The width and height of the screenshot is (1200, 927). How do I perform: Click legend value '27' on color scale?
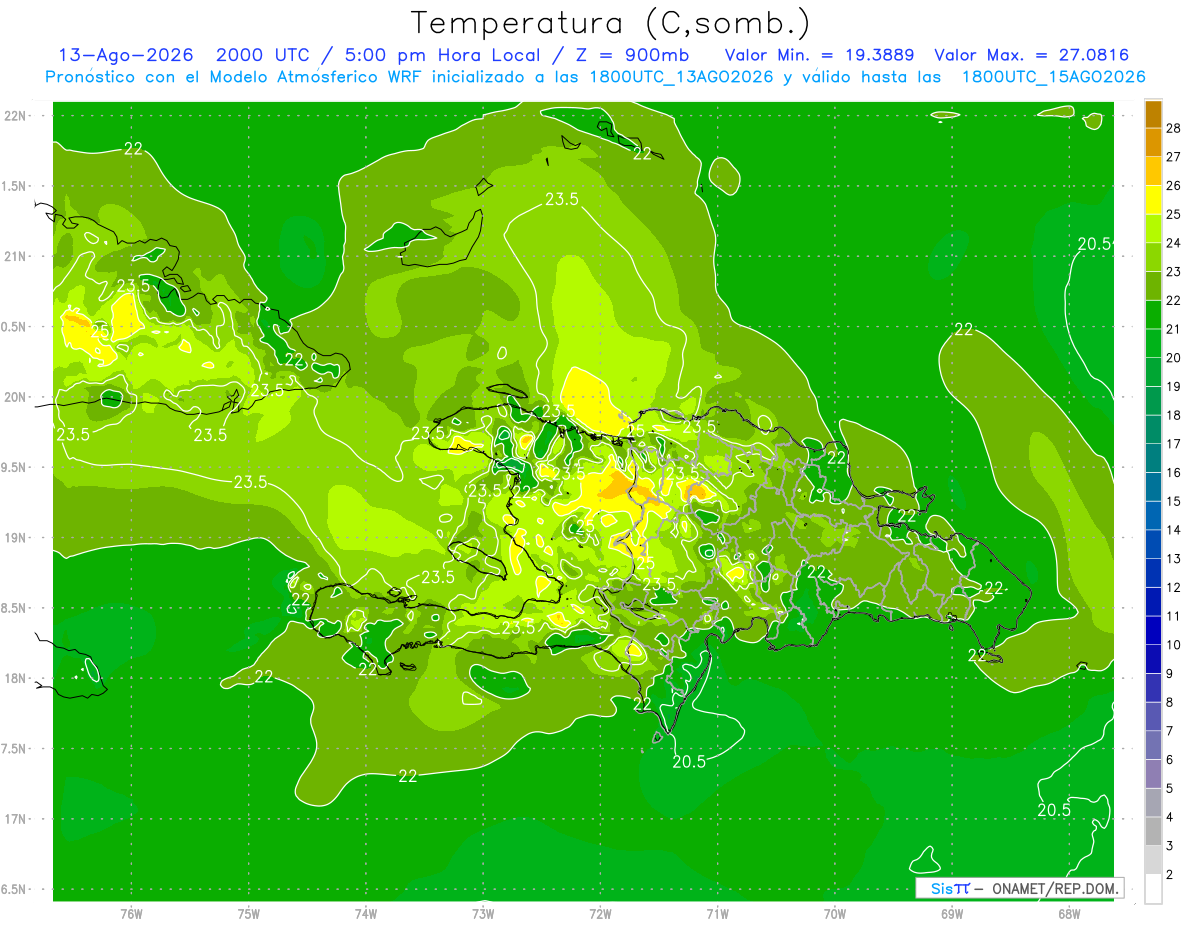tap(1175, 157)
